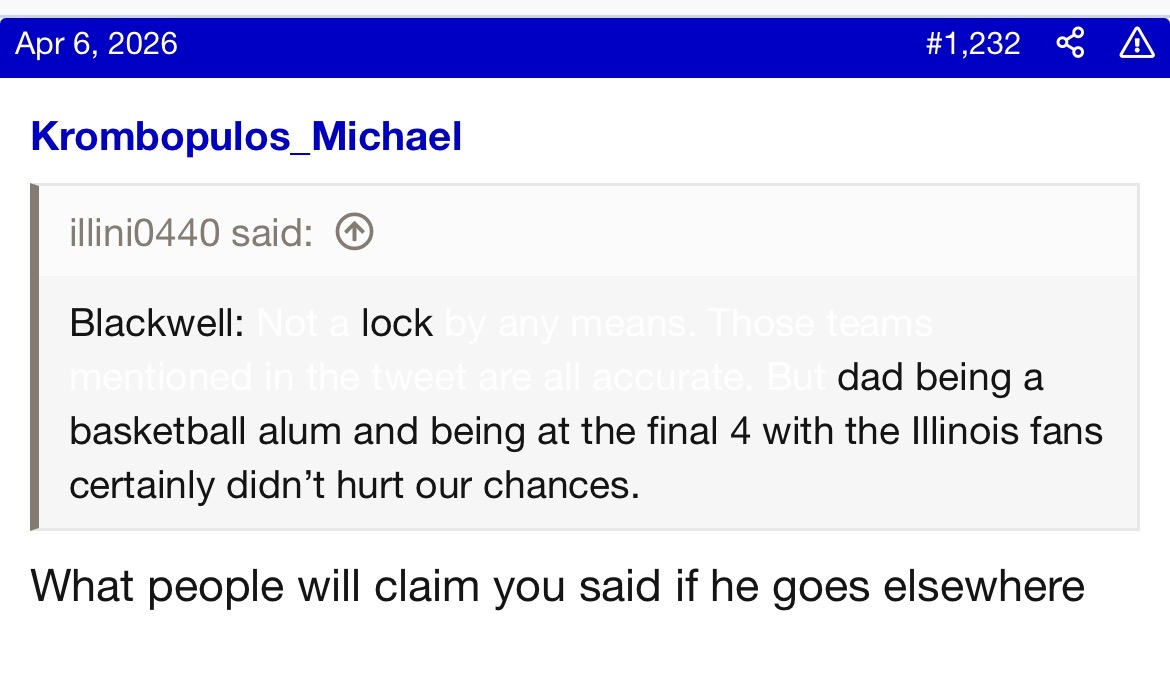
Task: Open post number #1,232 permalink
Action: [x=972, y=43]
